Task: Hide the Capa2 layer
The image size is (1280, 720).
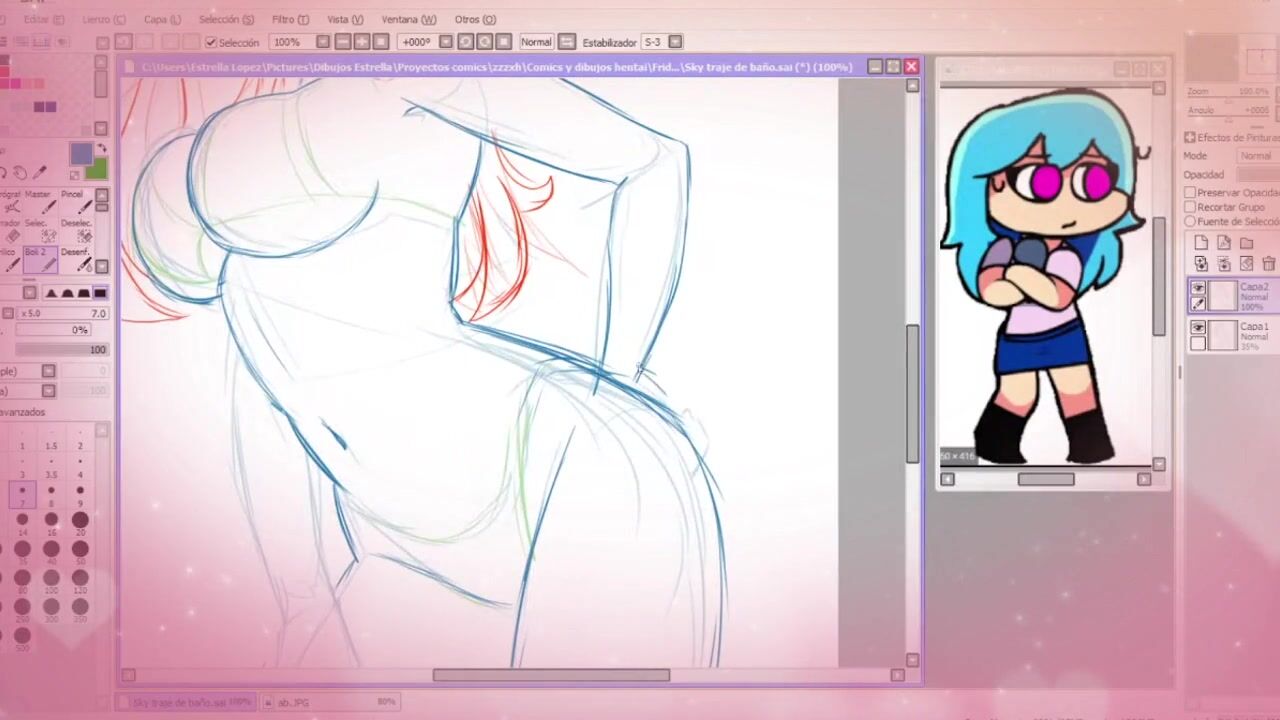Action: pos(1198,288)
